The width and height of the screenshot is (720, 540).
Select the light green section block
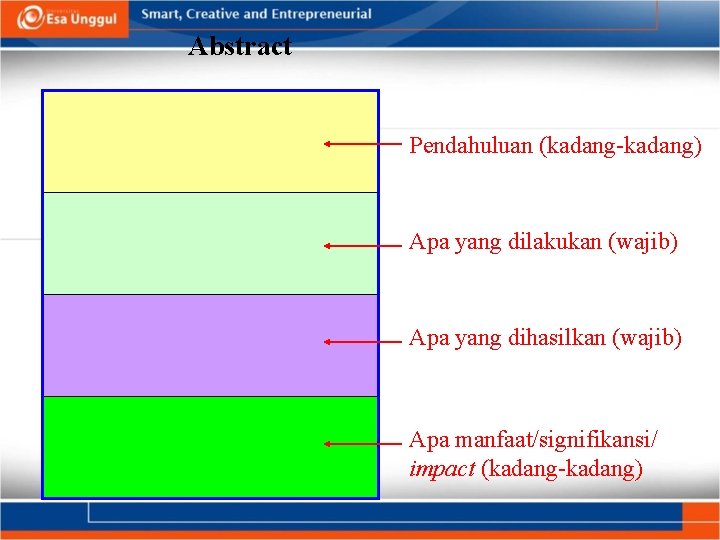click(x=210, y=243)
